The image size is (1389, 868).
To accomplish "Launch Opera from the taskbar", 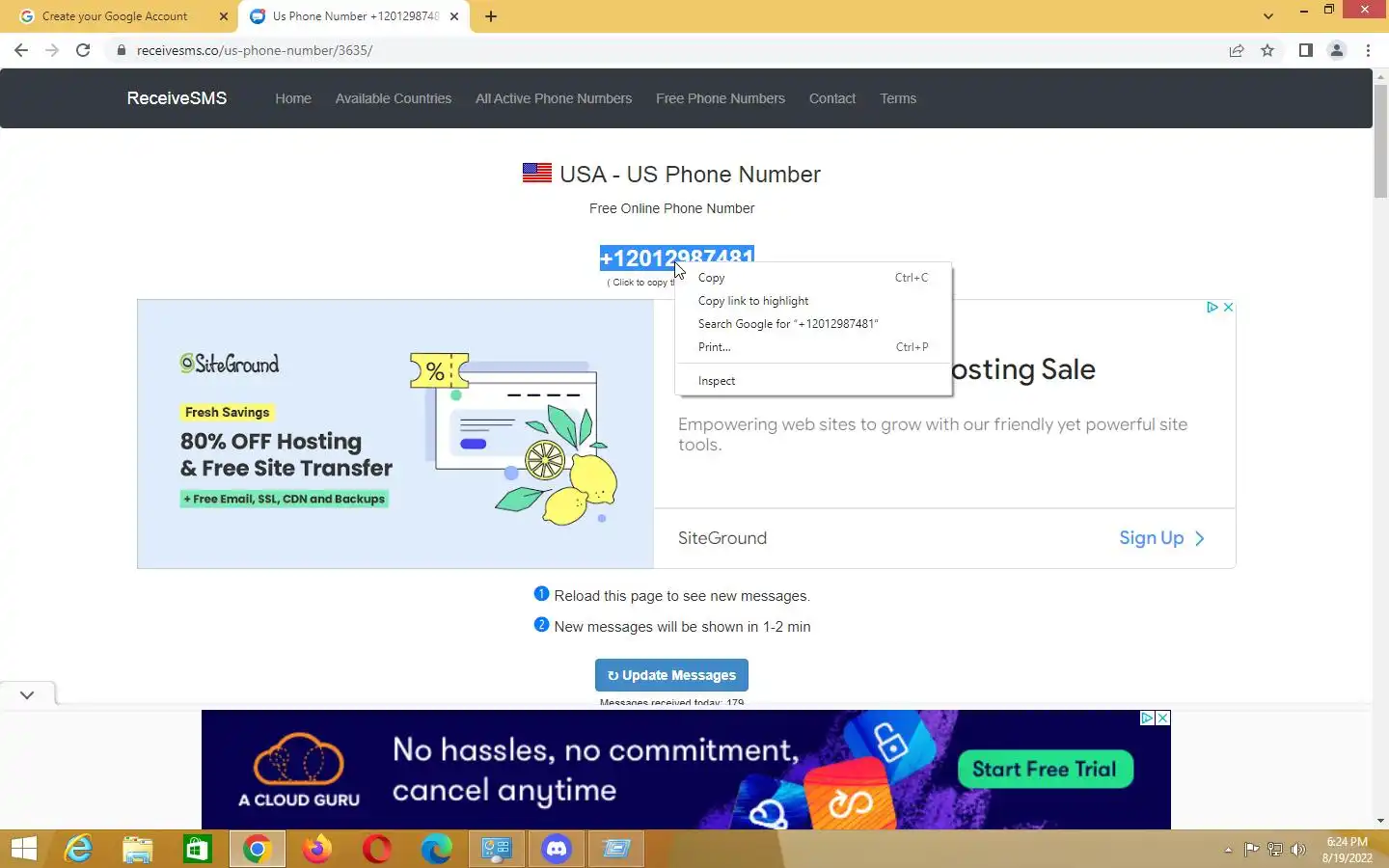I will (x=377, y=849).
